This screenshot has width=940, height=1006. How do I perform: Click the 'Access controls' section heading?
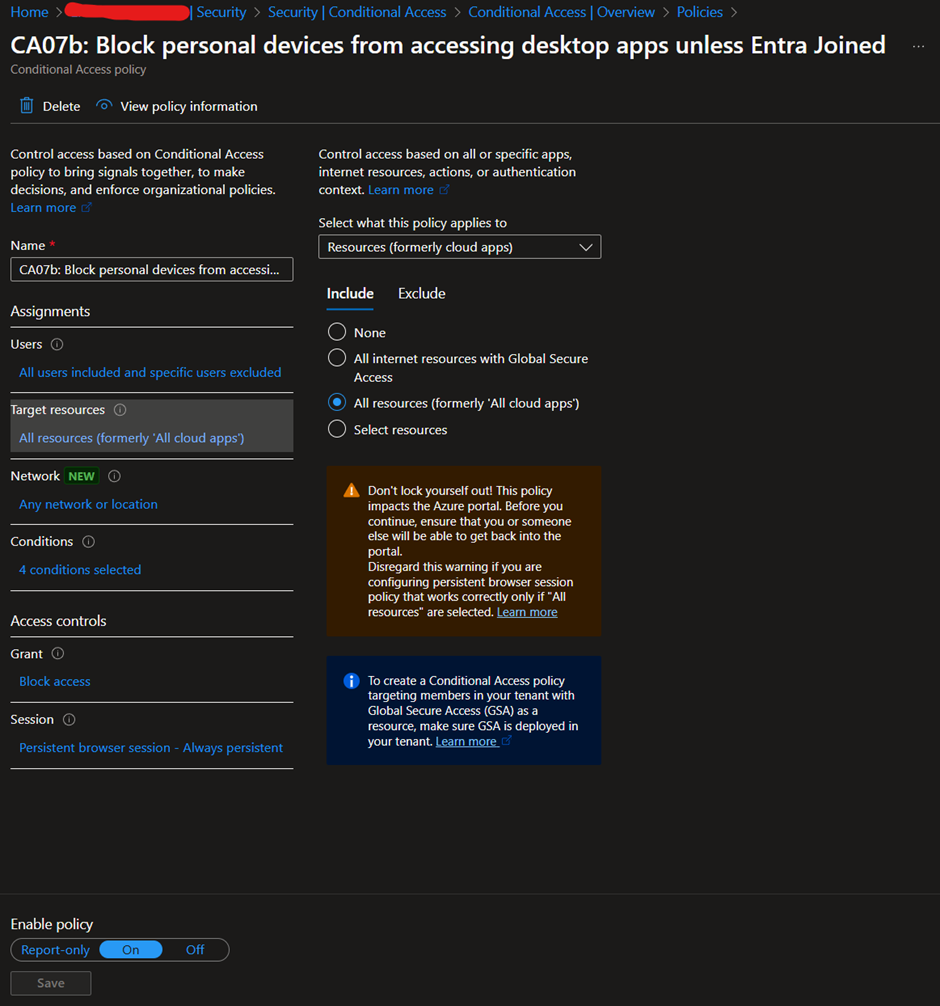58,621
